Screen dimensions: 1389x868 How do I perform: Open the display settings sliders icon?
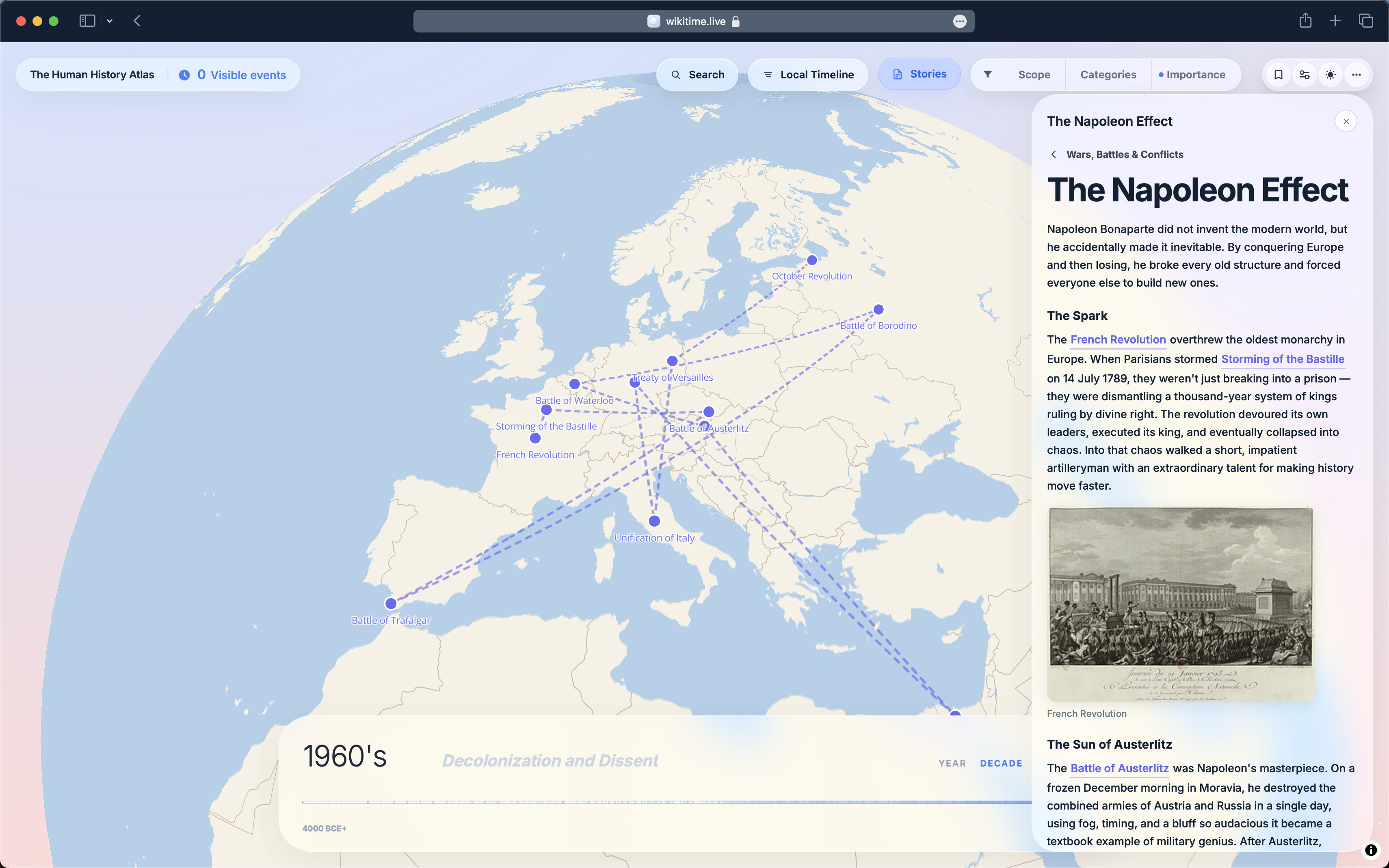(1304, 74)
